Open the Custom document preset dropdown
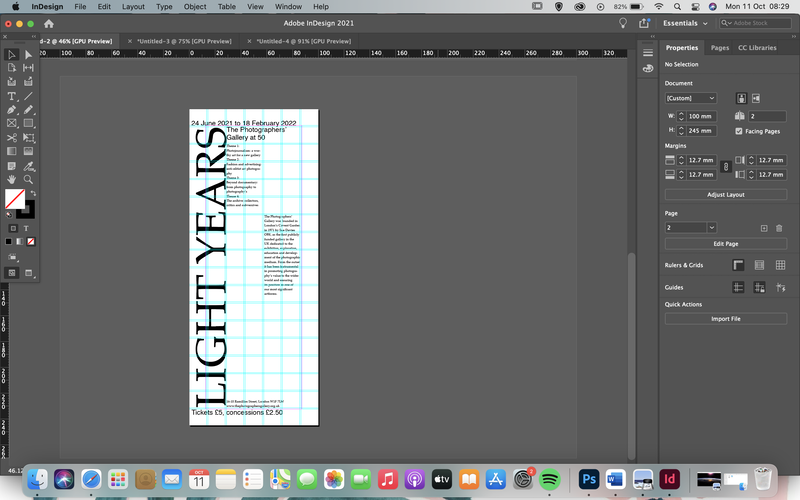The image size is (800, 500). click(690, 98)
